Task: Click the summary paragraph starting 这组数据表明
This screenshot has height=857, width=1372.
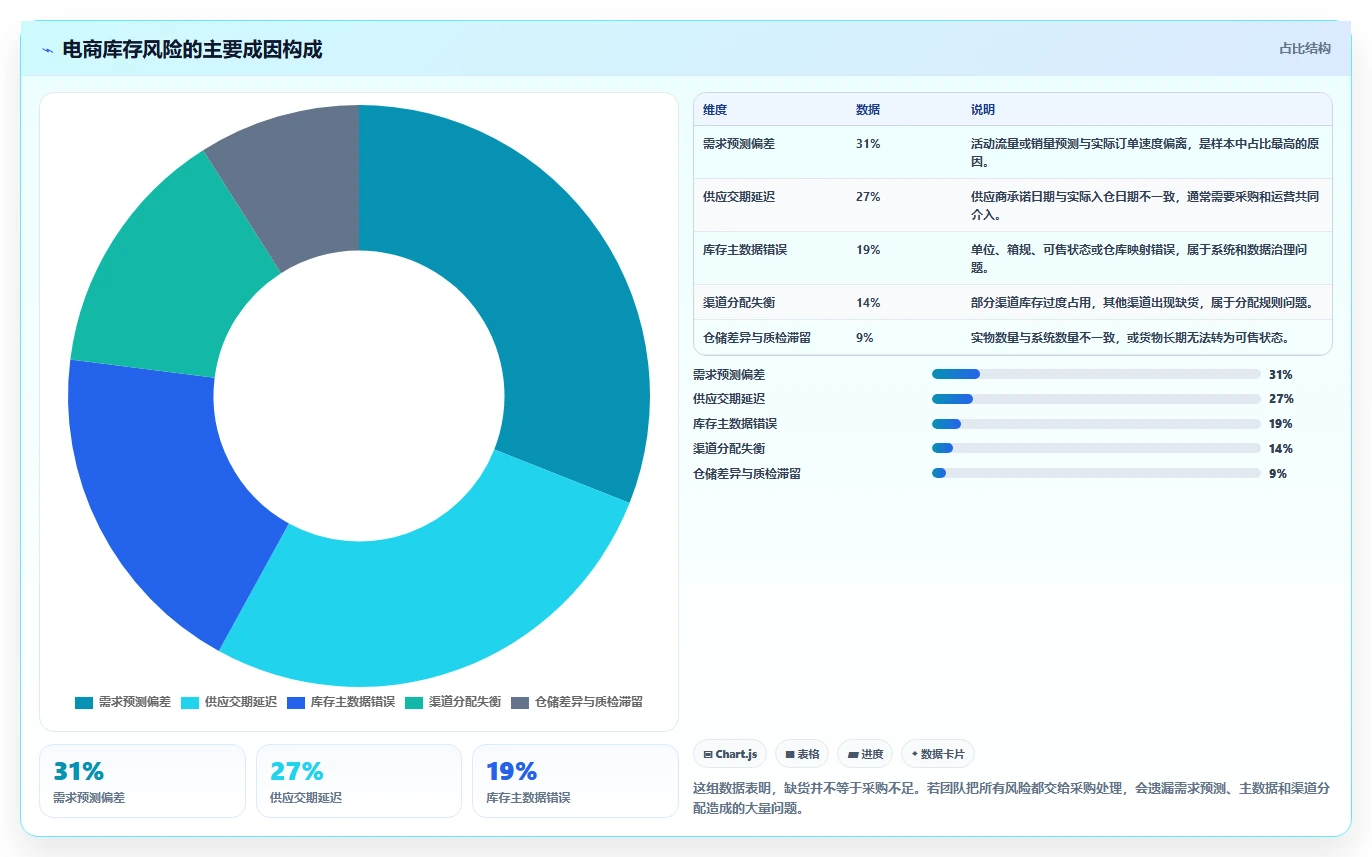Action: pyautogui.click(x=1012, y=799)
